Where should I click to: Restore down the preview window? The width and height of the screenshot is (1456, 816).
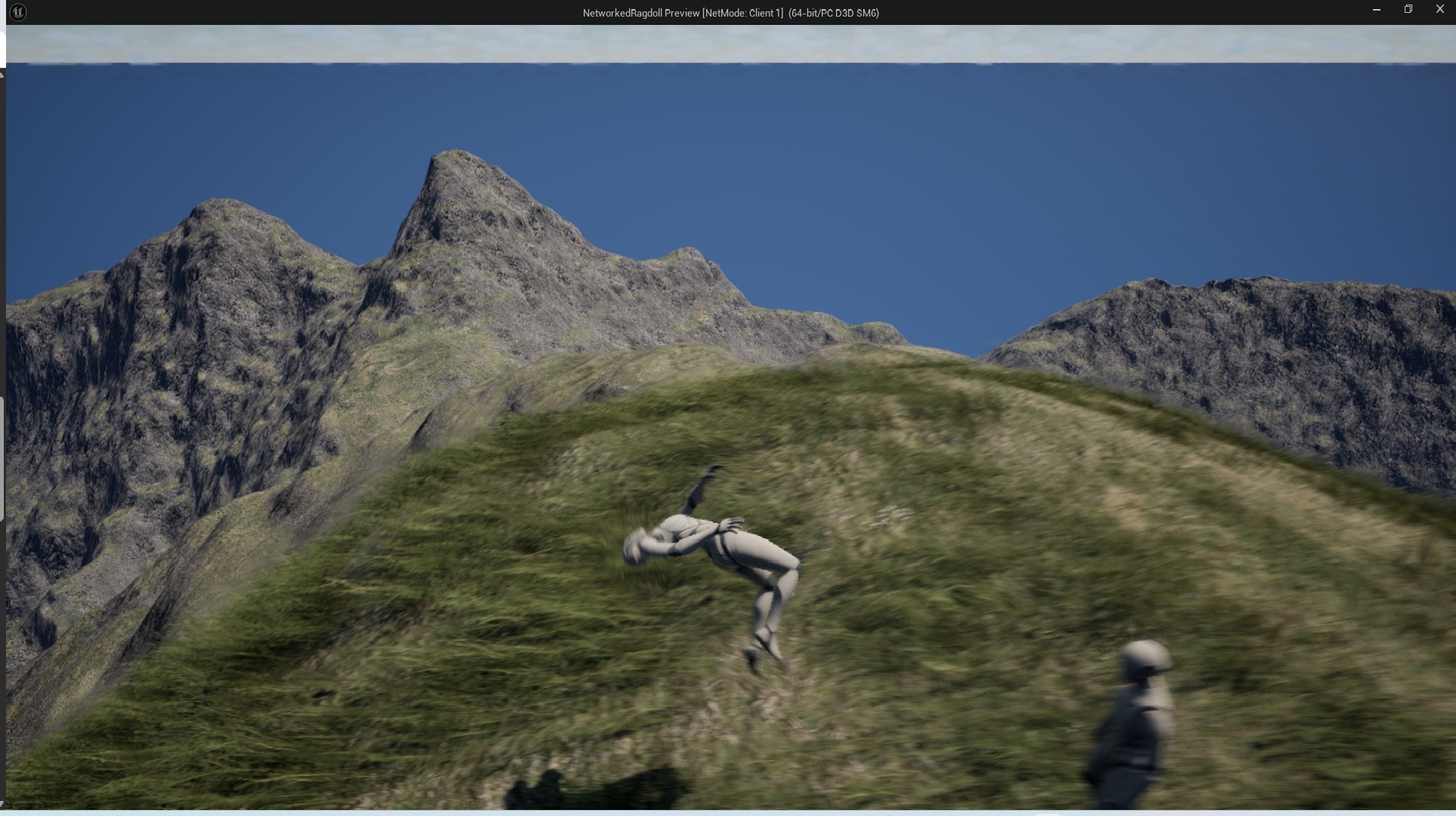pos(1408,10)
